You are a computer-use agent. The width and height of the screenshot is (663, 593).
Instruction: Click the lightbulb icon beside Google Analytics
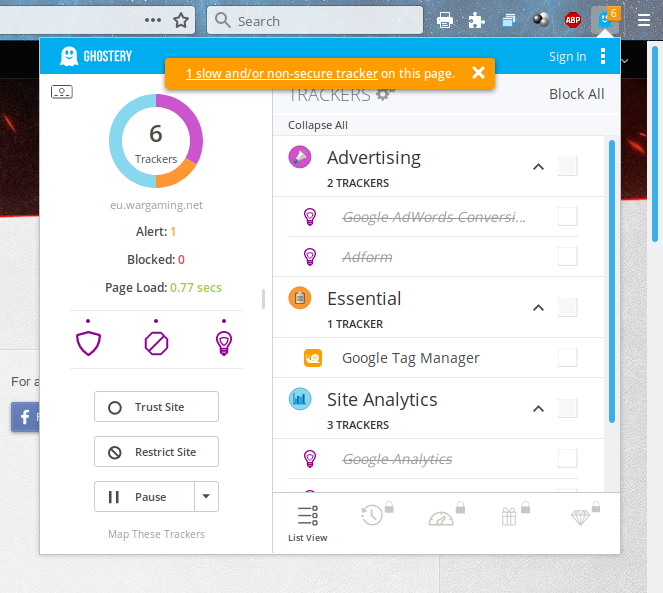pos(310,458)
